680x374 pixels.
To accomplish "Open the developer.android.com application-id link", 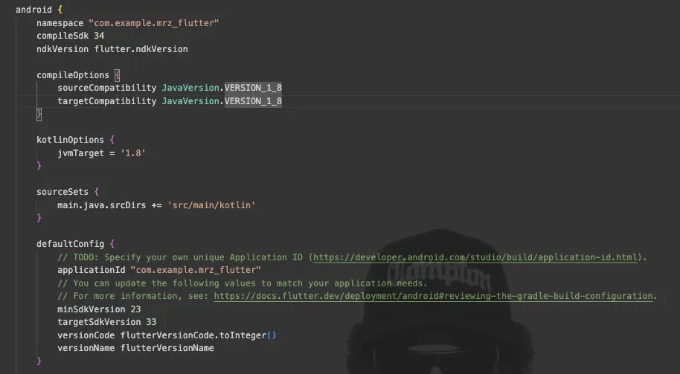I will coord(475,257).
